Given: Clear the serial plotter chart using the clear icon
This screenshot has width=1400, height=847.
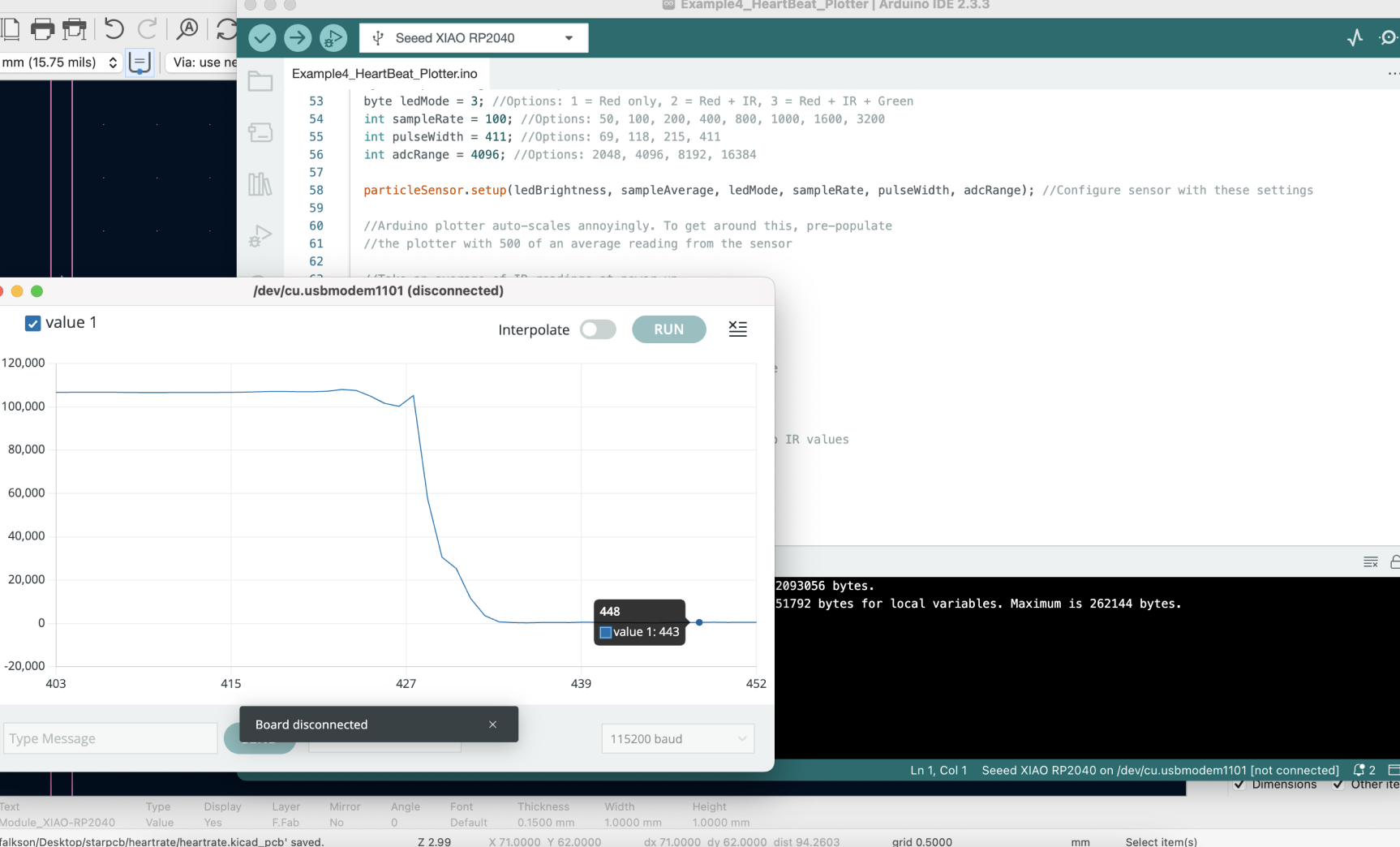Looking at the screenshot, I should 737,329.
